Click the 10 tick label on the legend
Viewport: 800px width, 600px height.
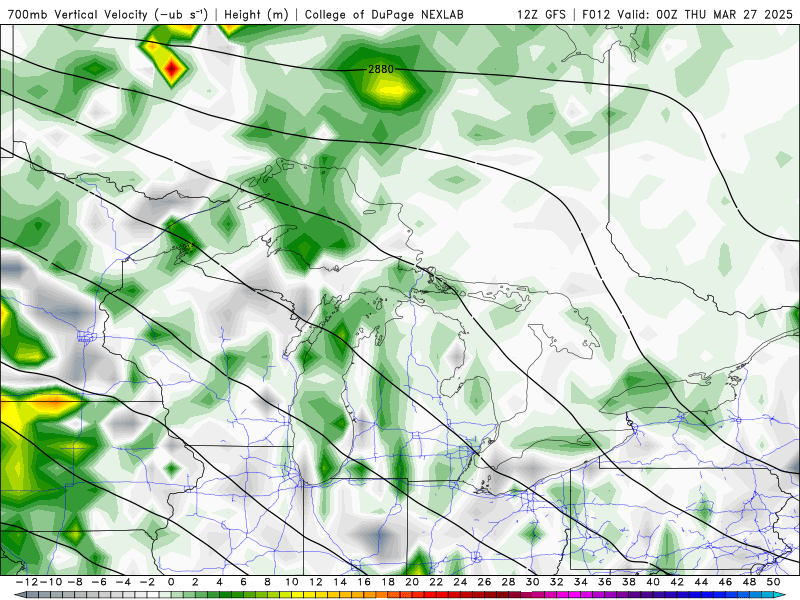click(x=291, y=582)
